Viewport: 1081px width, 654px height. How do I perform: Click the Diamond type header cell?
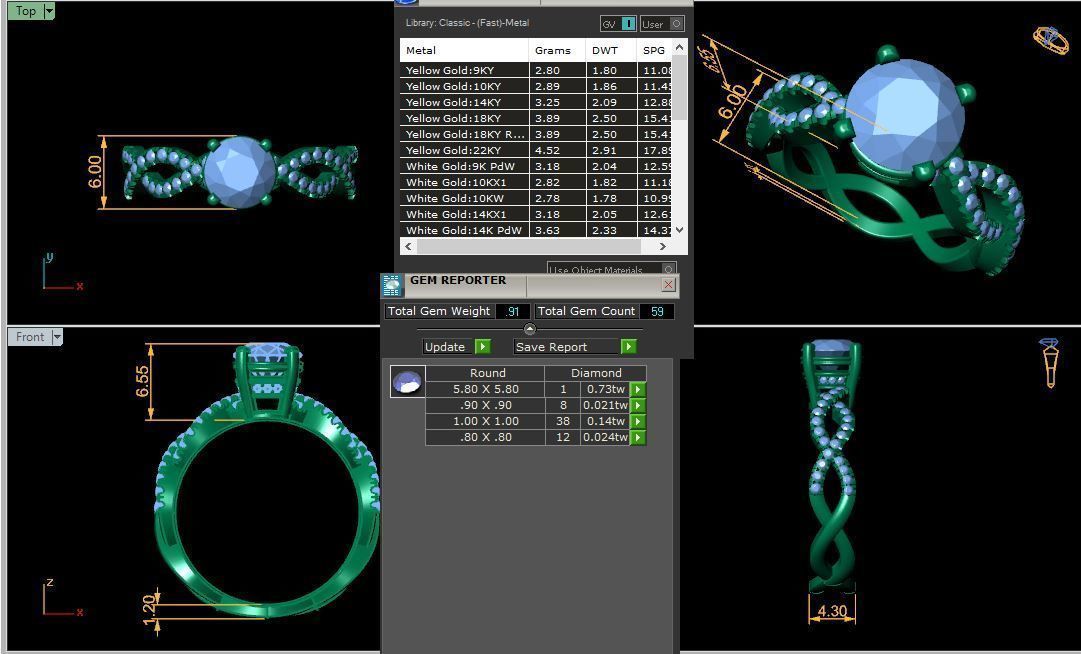pos(596,373)
